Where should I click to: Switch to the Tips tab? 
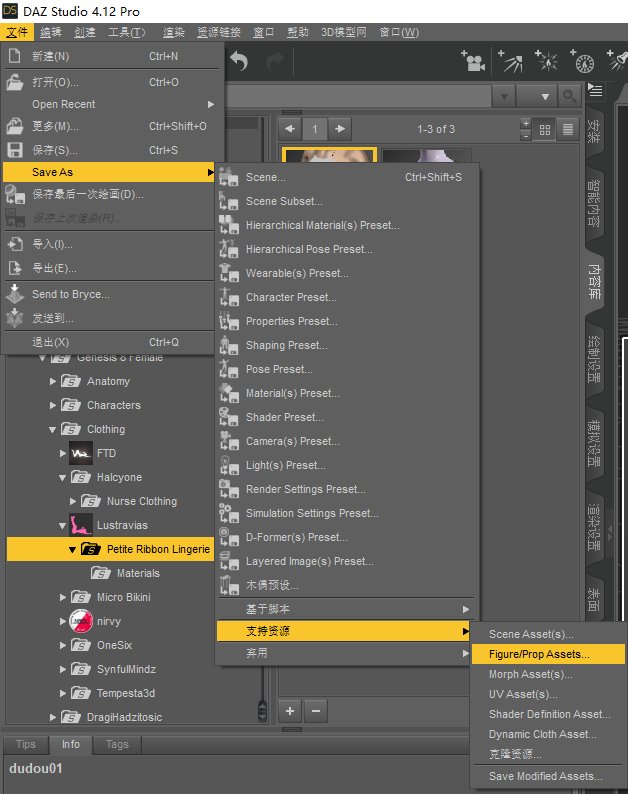tap(26, 744)
